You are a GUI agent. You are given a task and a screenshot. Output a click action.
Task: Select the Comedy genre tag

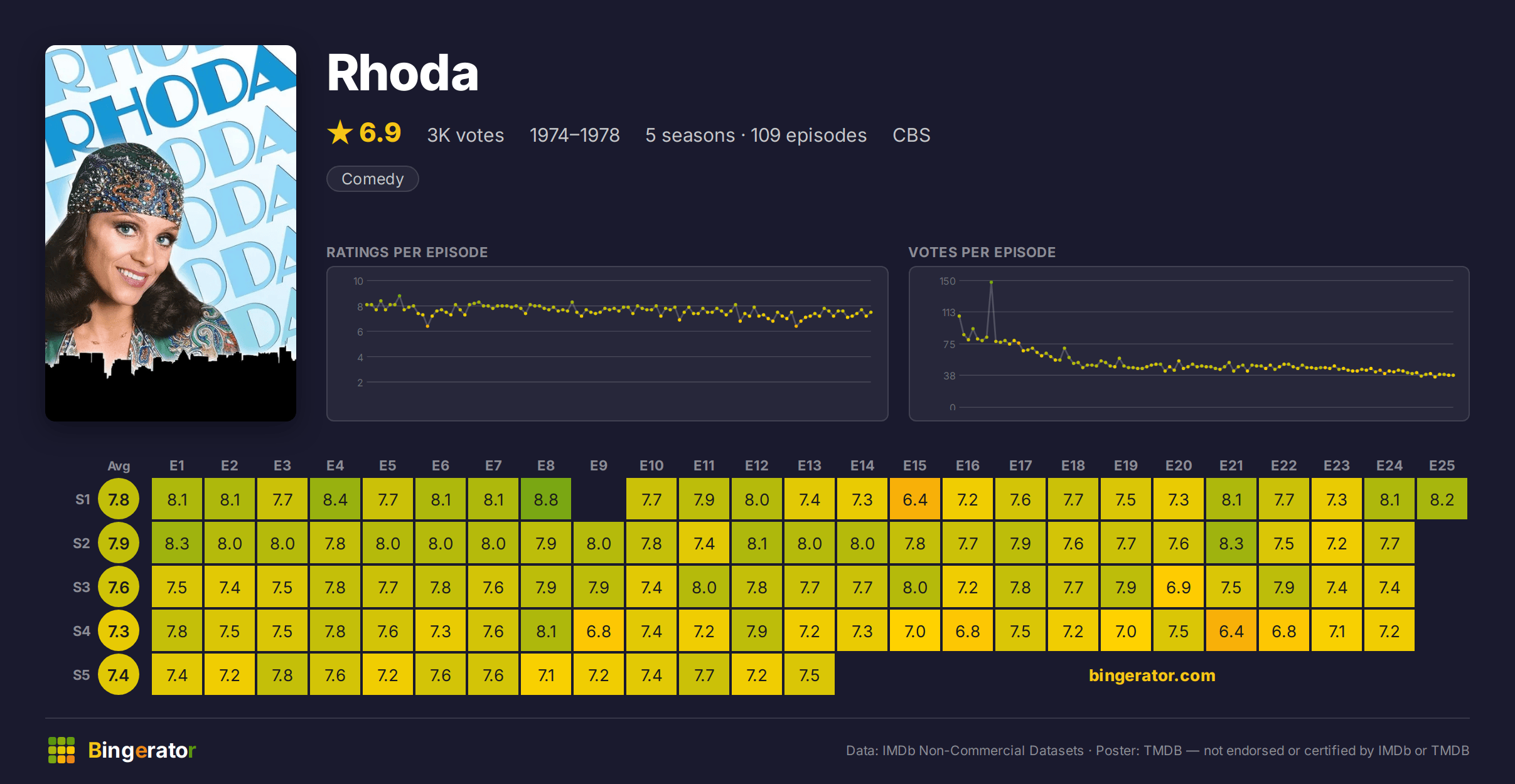click(373, 179)
